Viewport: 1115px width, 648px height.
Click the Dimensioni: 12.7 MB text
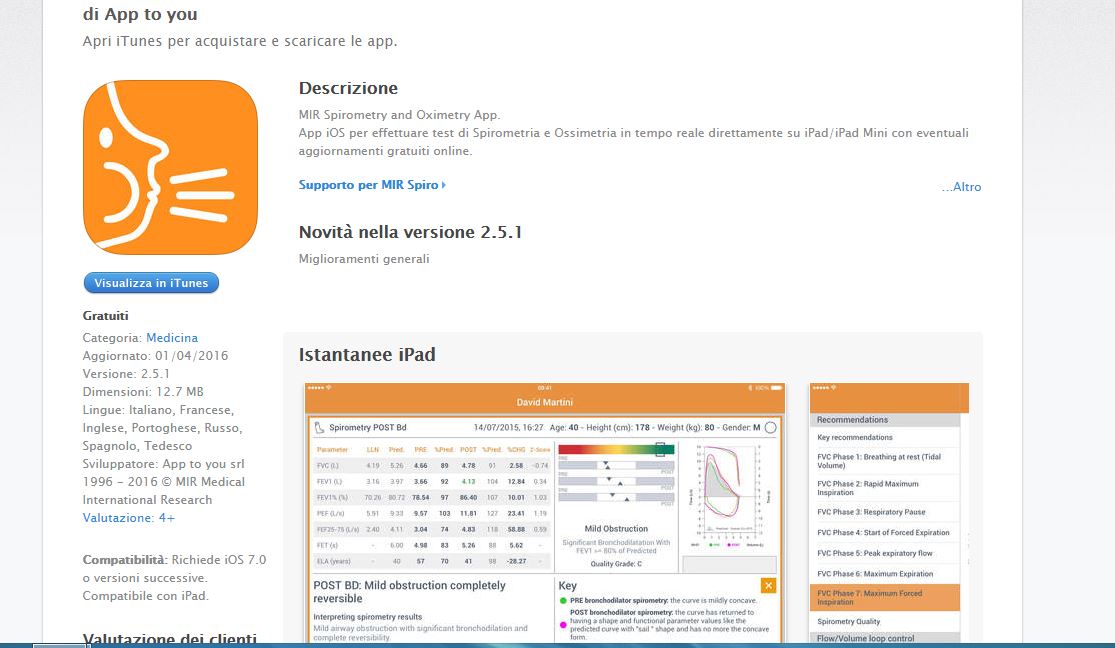[143, 392]
